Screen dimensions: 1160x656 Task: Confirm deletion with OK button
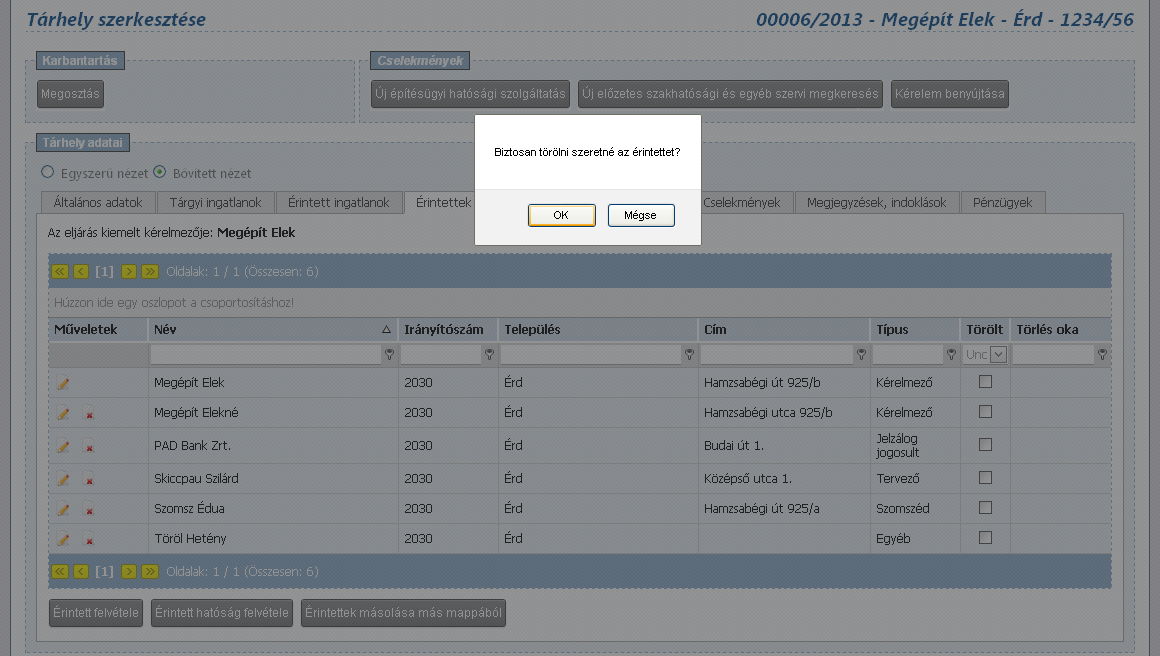[562, 215]
